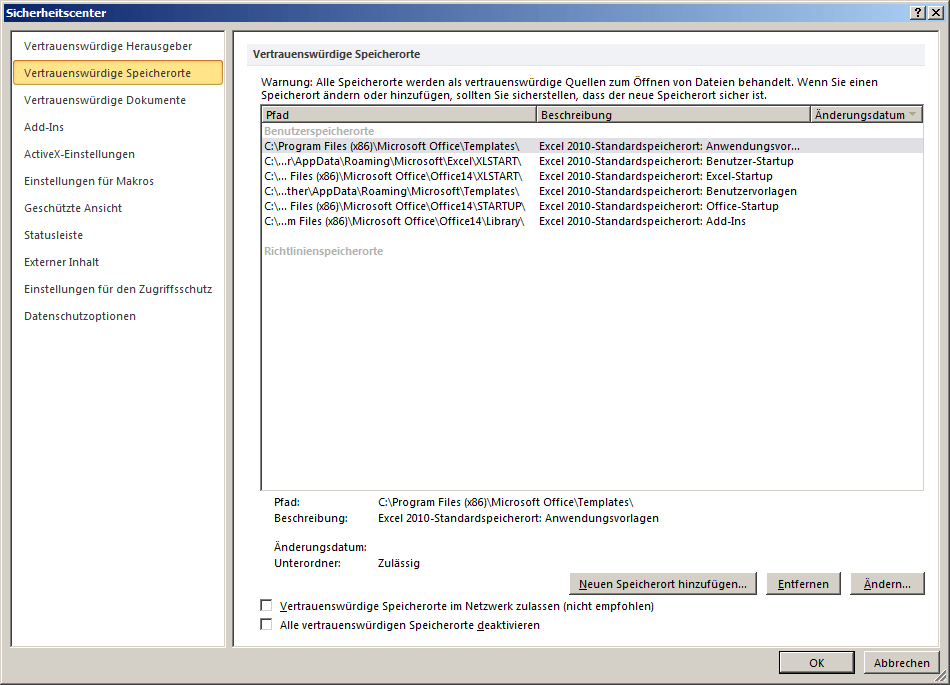
Task: Click Neuen Speicherort hinzufügen button
Action: (x=663, y=584)
